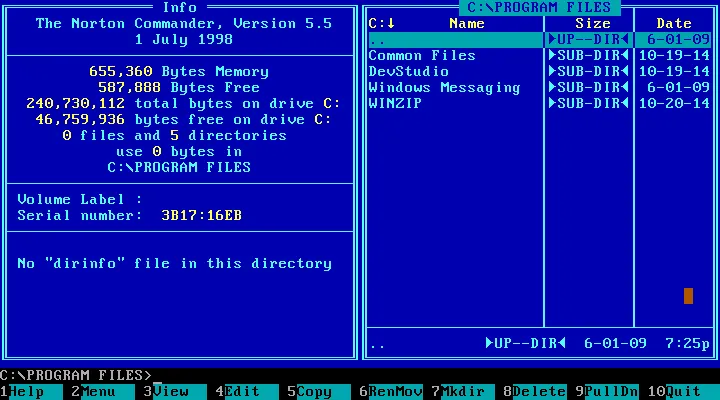
Task: Click the serial number 3B17:16EB
Action: 202,215
